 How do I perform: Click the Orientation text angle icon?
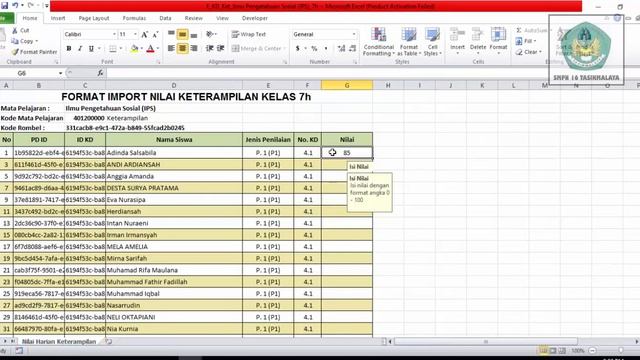(210, 34)
